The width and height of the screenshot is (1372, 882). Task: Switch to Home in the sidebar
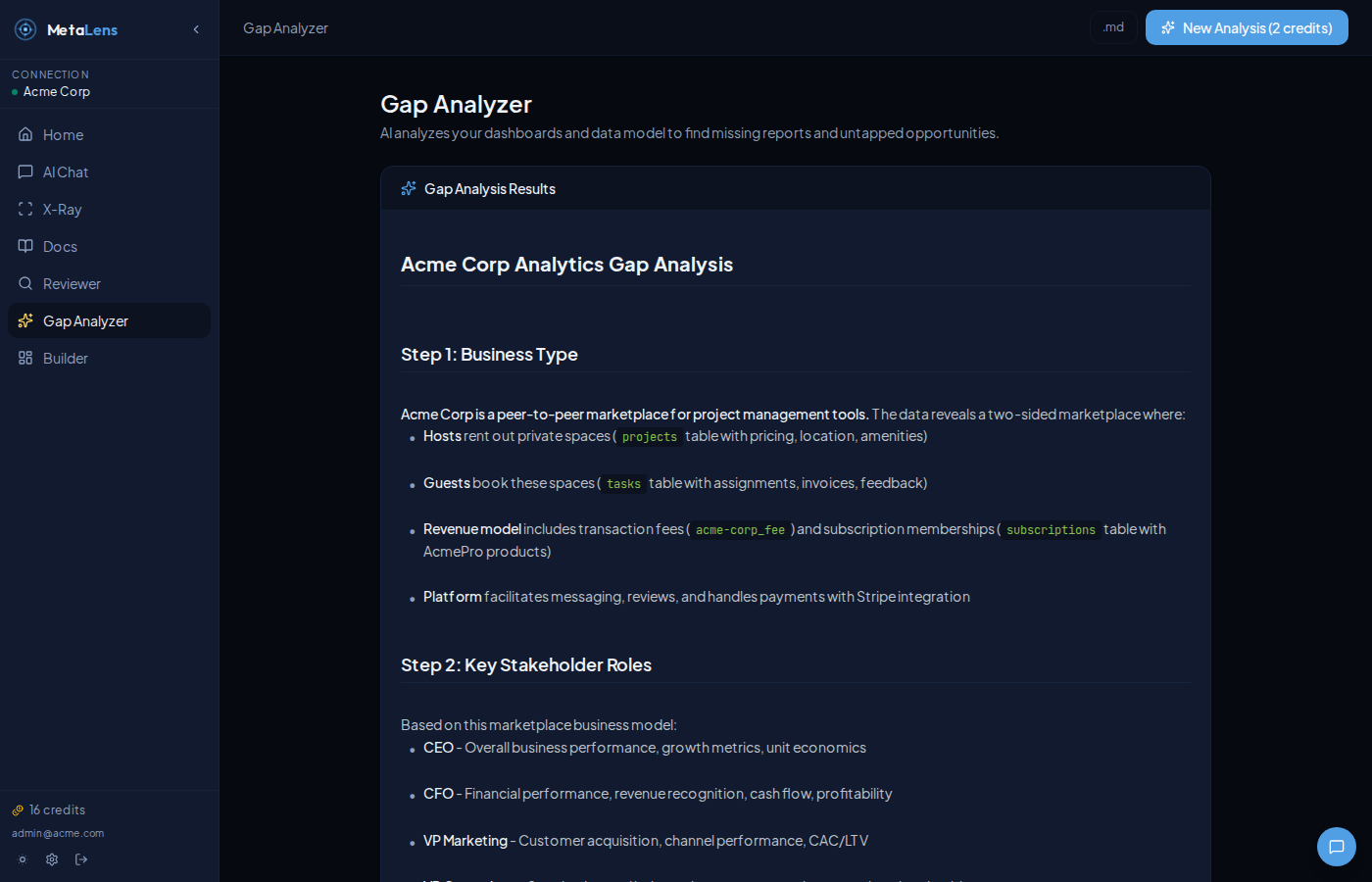26,134
